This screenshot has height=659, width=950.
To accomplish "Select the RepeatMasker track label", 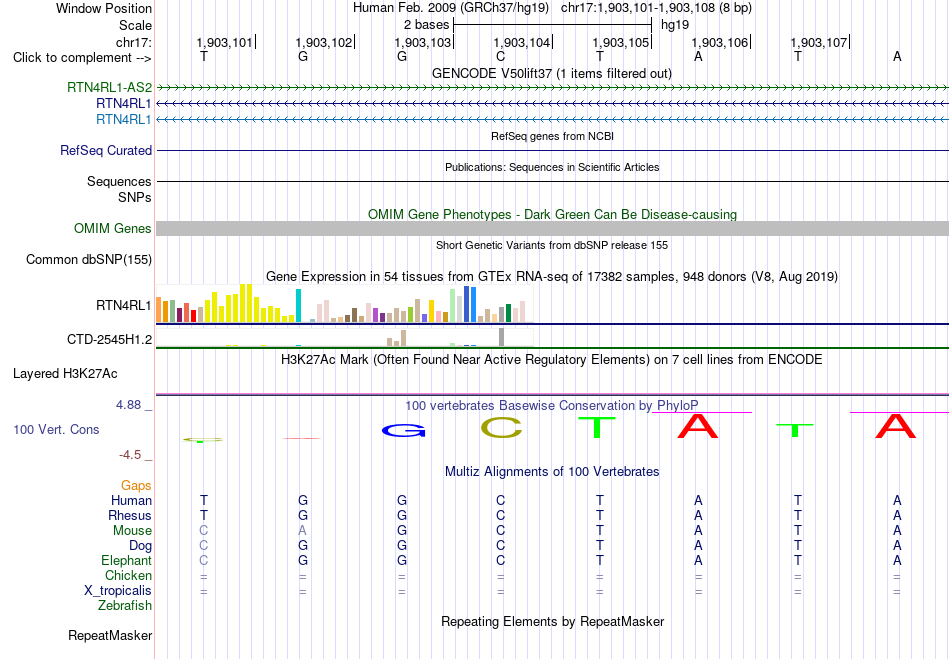I will pyautogui.click(x=110, y=635).
